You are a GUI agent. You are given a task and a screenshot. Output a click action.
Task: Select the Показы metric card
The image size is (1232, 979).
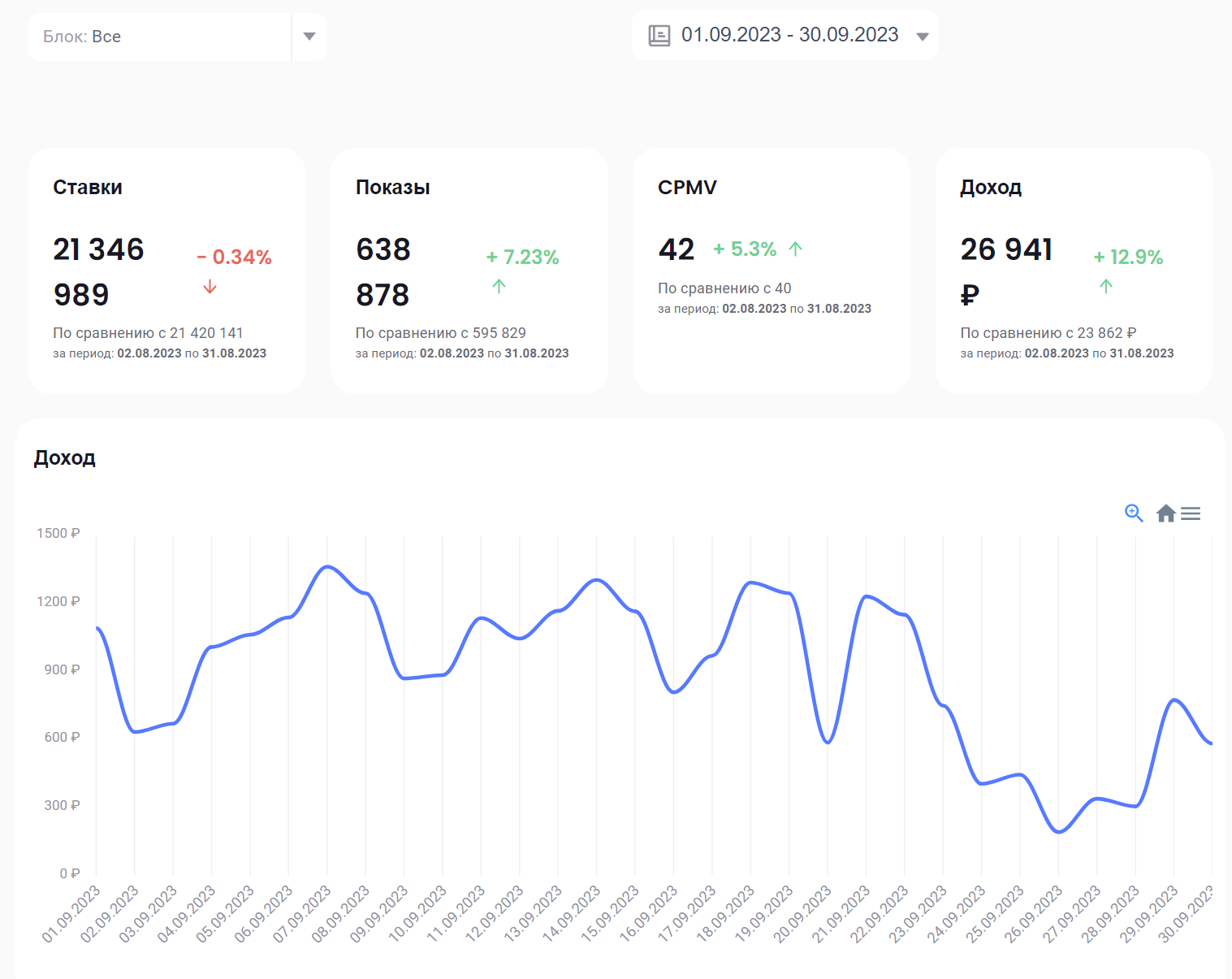(x=469, y=271)
